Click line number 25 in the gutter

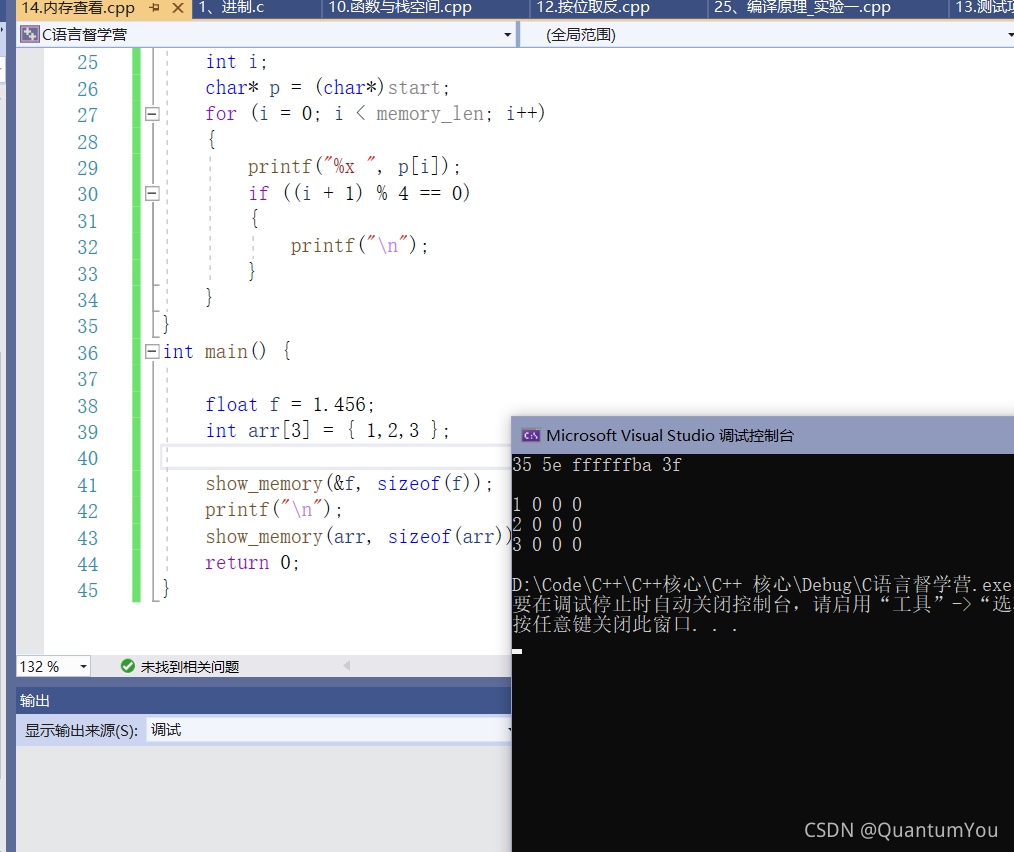[87, 62]
